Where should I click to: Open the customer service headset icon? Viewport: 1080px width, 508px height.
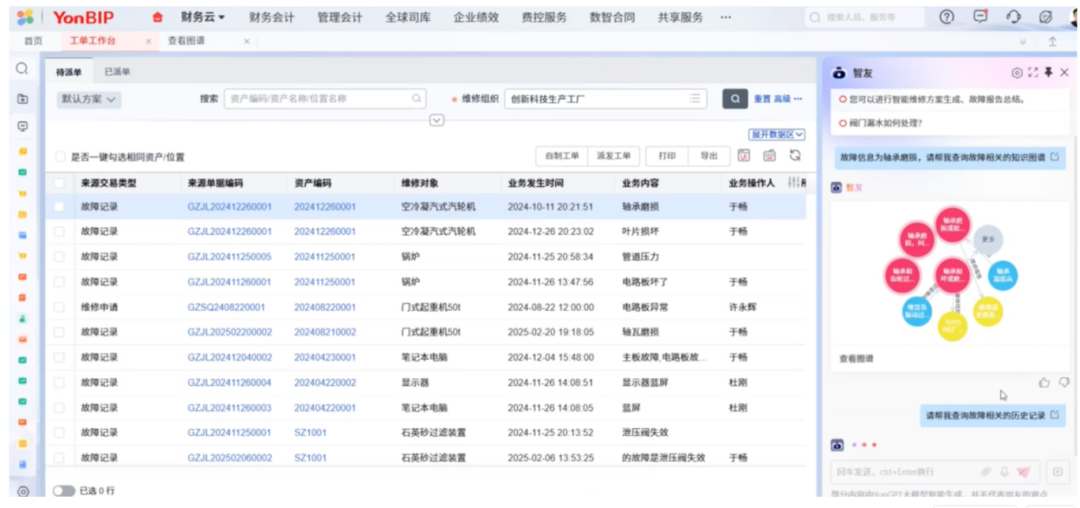(1013, 17)
